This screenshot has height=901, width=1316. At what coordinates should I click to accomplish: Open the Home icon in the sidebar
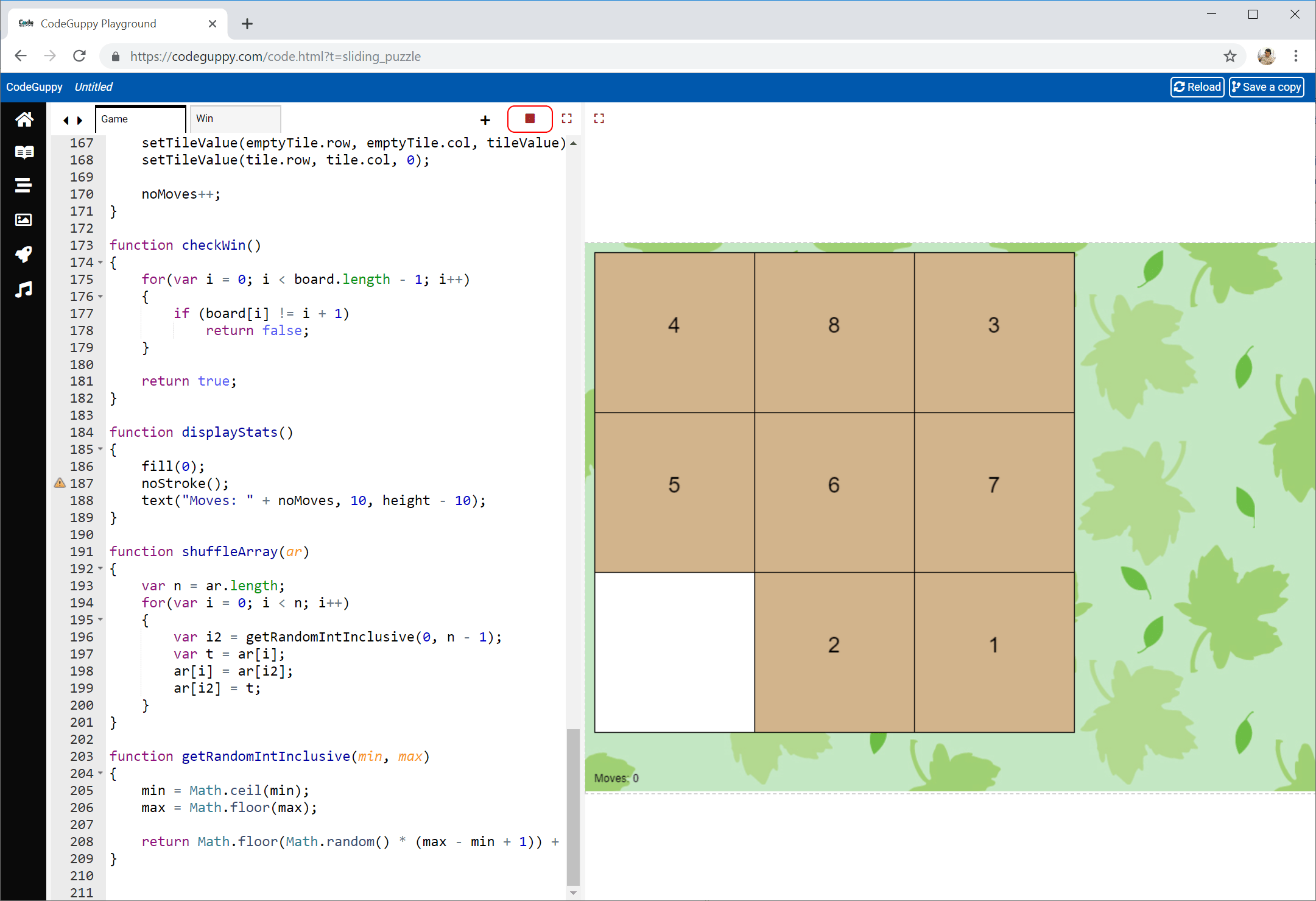[24, 119]
